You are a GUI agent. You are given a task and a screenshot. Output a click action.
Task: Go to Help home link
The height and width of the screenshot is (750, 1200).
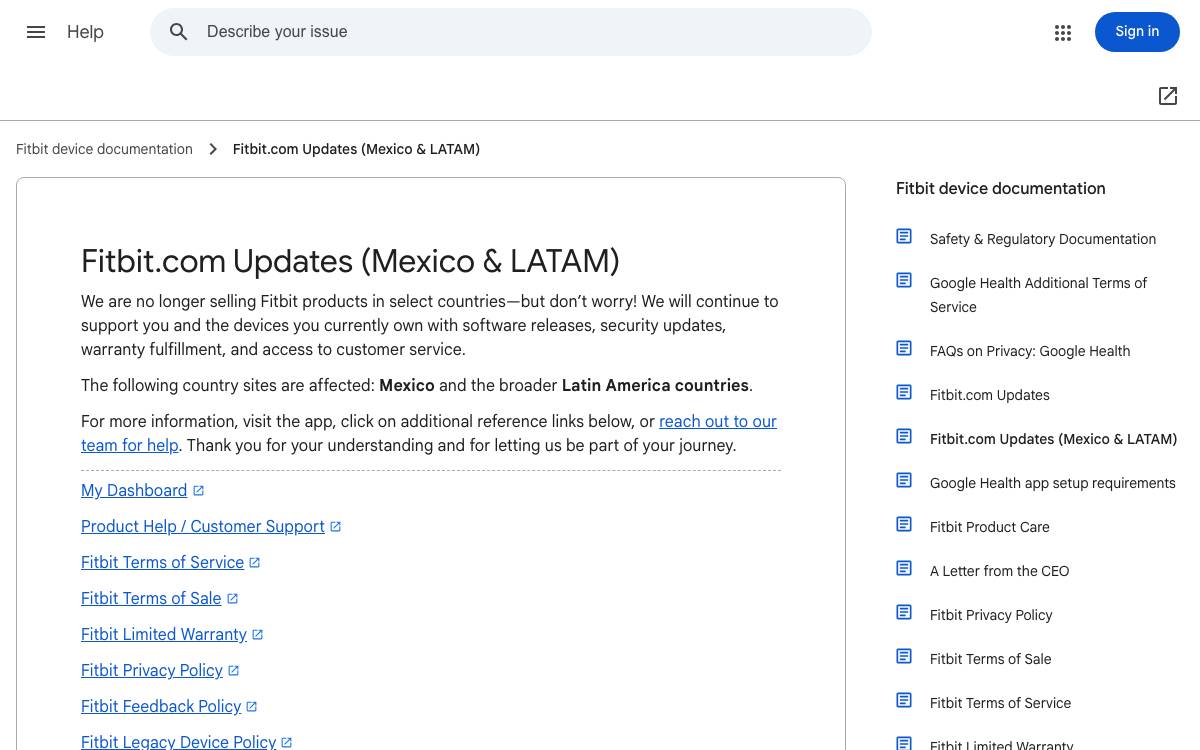pyautogui.click(x=85, y=32)
